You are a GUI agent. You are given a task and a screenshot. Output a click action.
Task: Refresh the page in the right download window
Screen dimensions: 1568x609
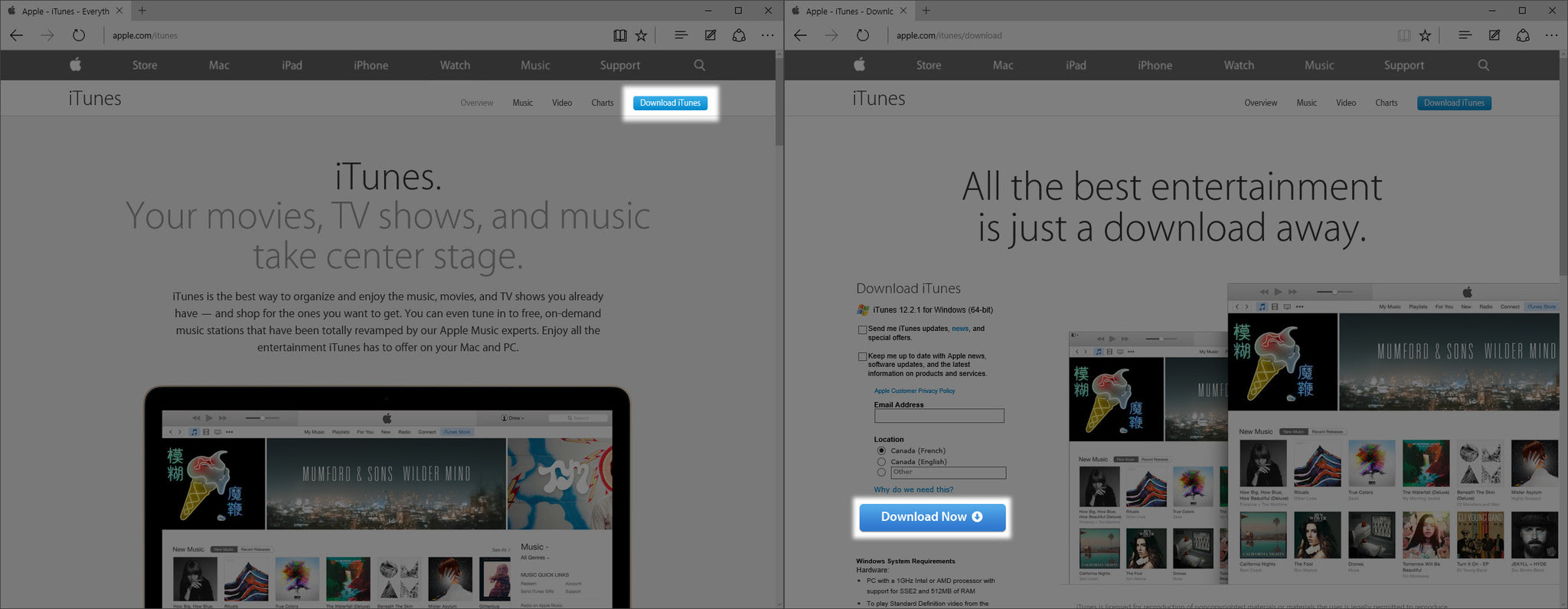863,35
